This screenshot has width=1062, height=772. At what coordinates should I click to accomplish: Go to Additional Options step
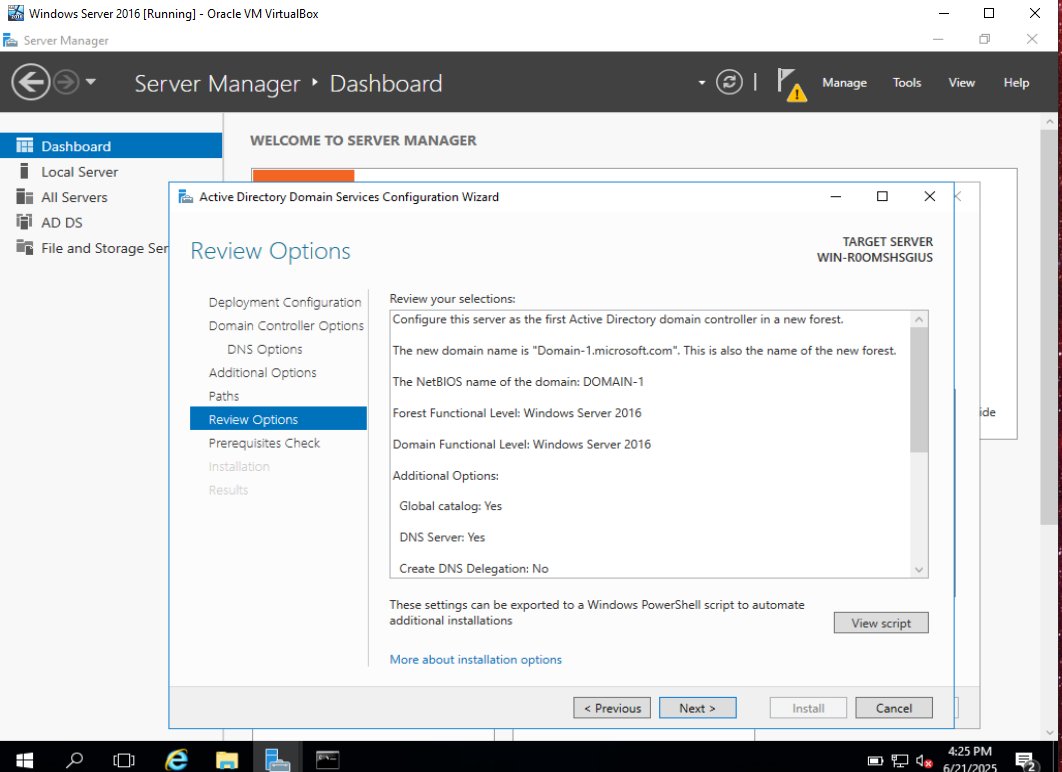click(262, 372)
